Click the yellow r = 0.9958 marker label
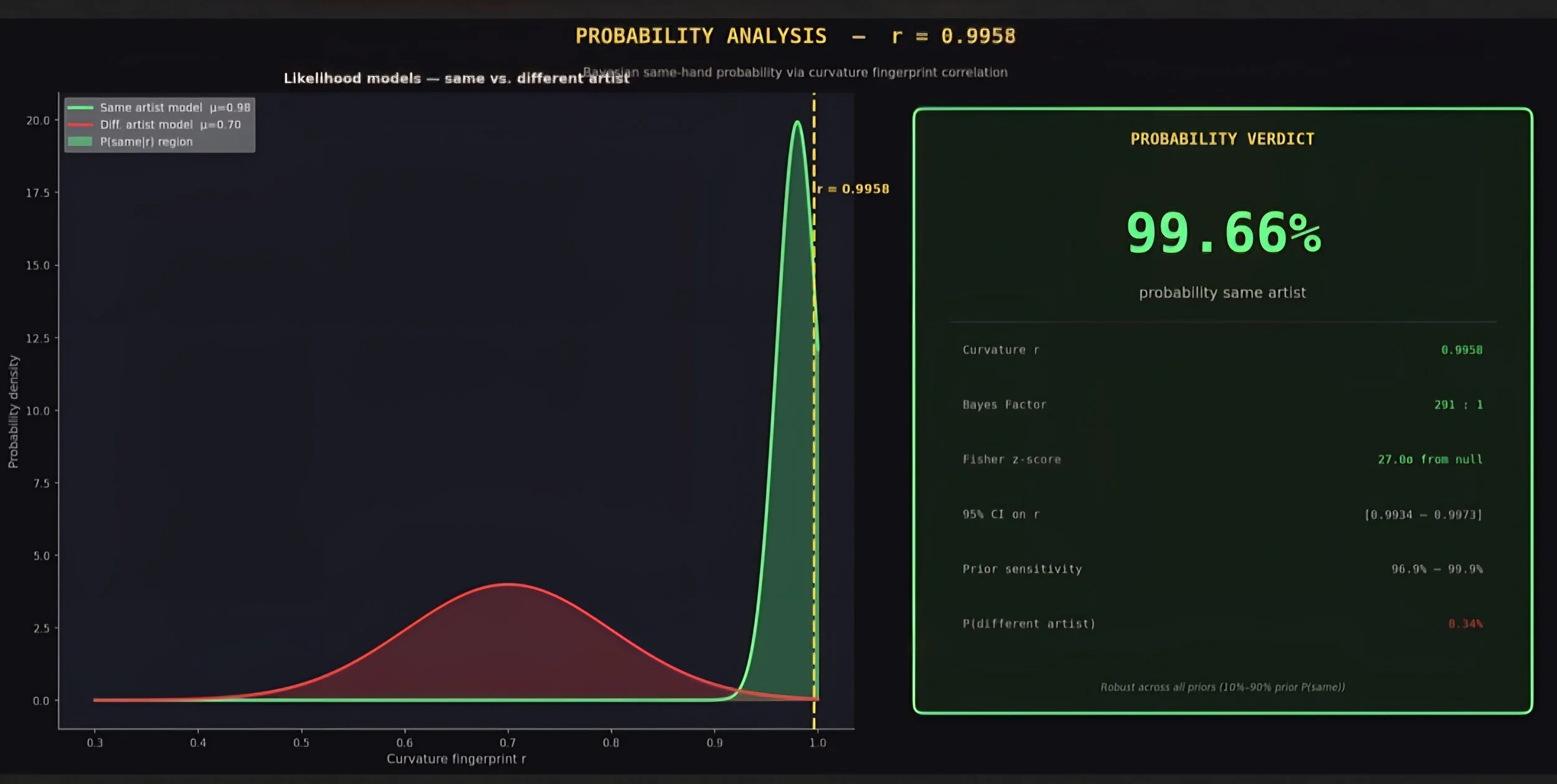The width and height of the screenshot is (1557, 784). 854,189
